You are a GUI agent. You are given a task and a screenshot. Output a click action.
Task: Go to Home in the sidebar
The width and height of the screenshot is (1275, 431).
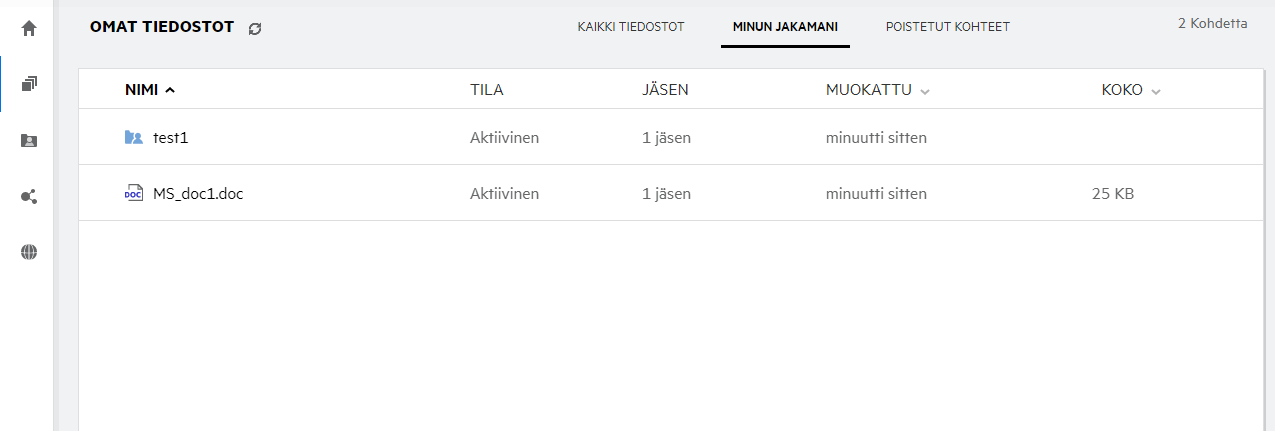[x=29, y=29]
